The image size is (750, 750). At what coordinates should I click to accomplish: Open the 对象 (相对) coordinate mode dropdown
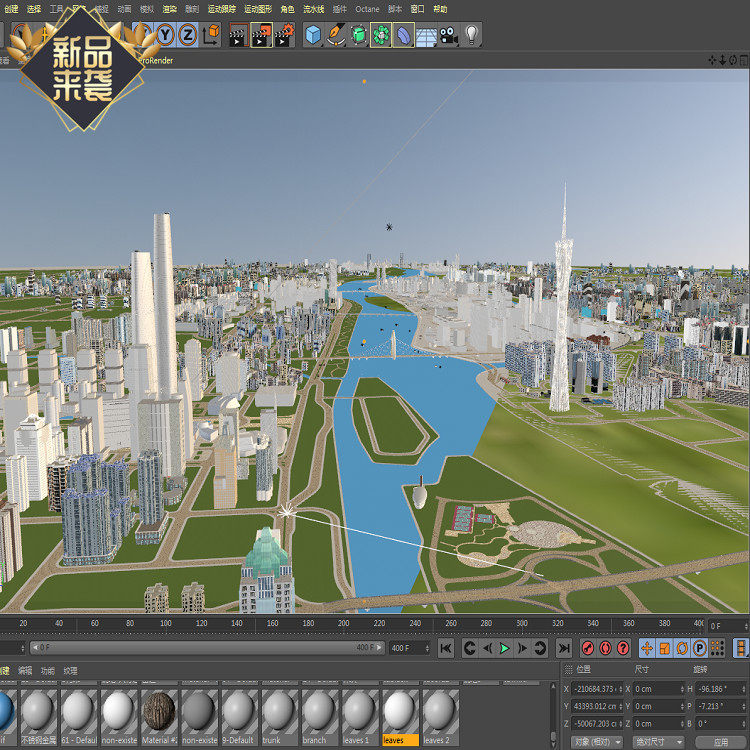(x=596, y=742)
